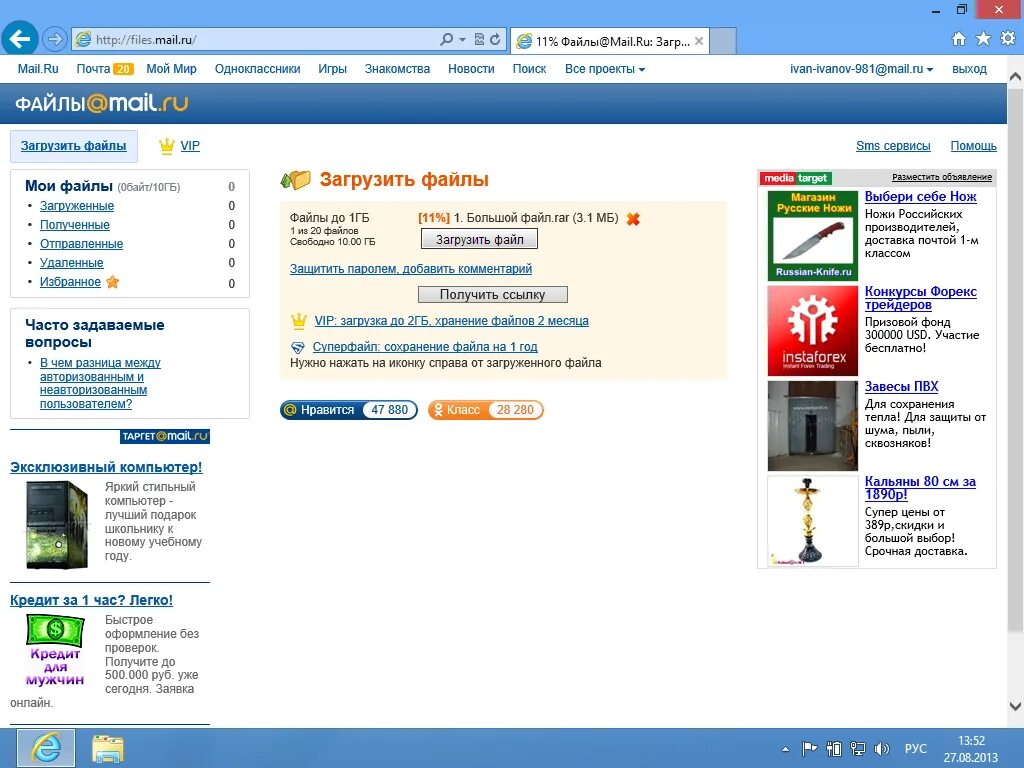This screenshot has width=1024, height=768.
Task: Show hidden tray icons arrow
Action: (x=785, y=749)
